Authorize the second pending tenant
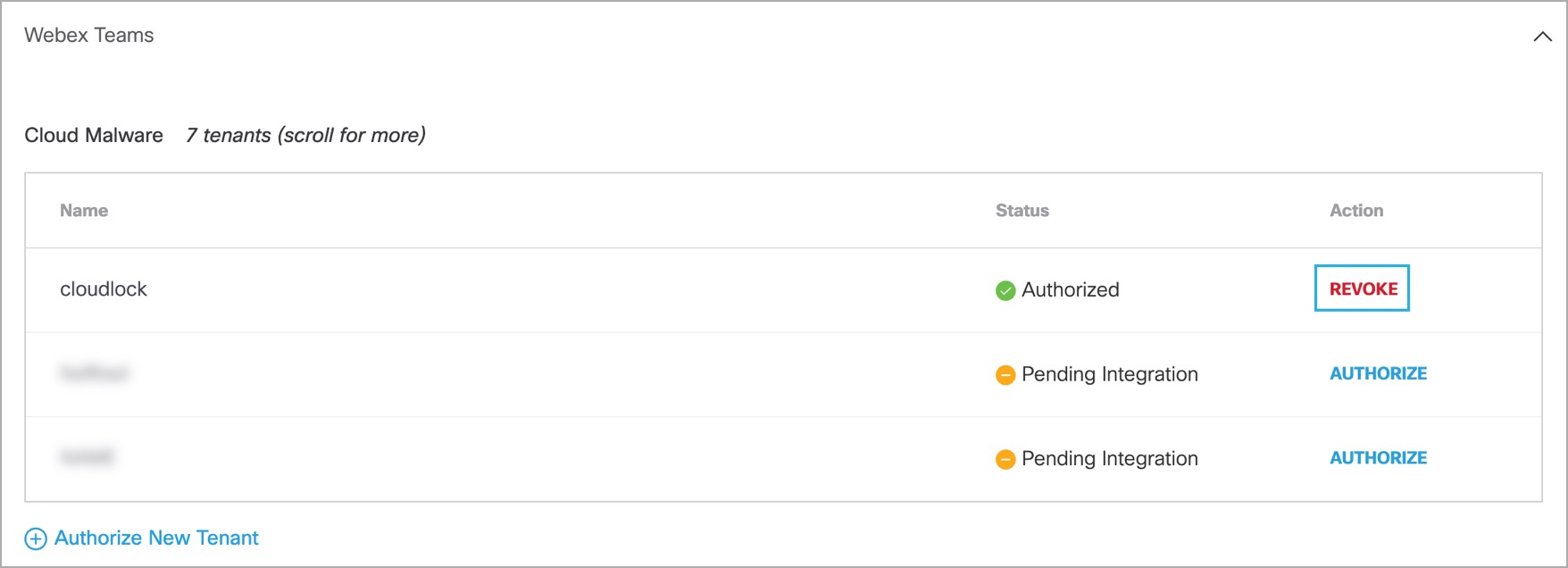Viewport: 1568px width, 568px height. click(x=1378, y=458)
